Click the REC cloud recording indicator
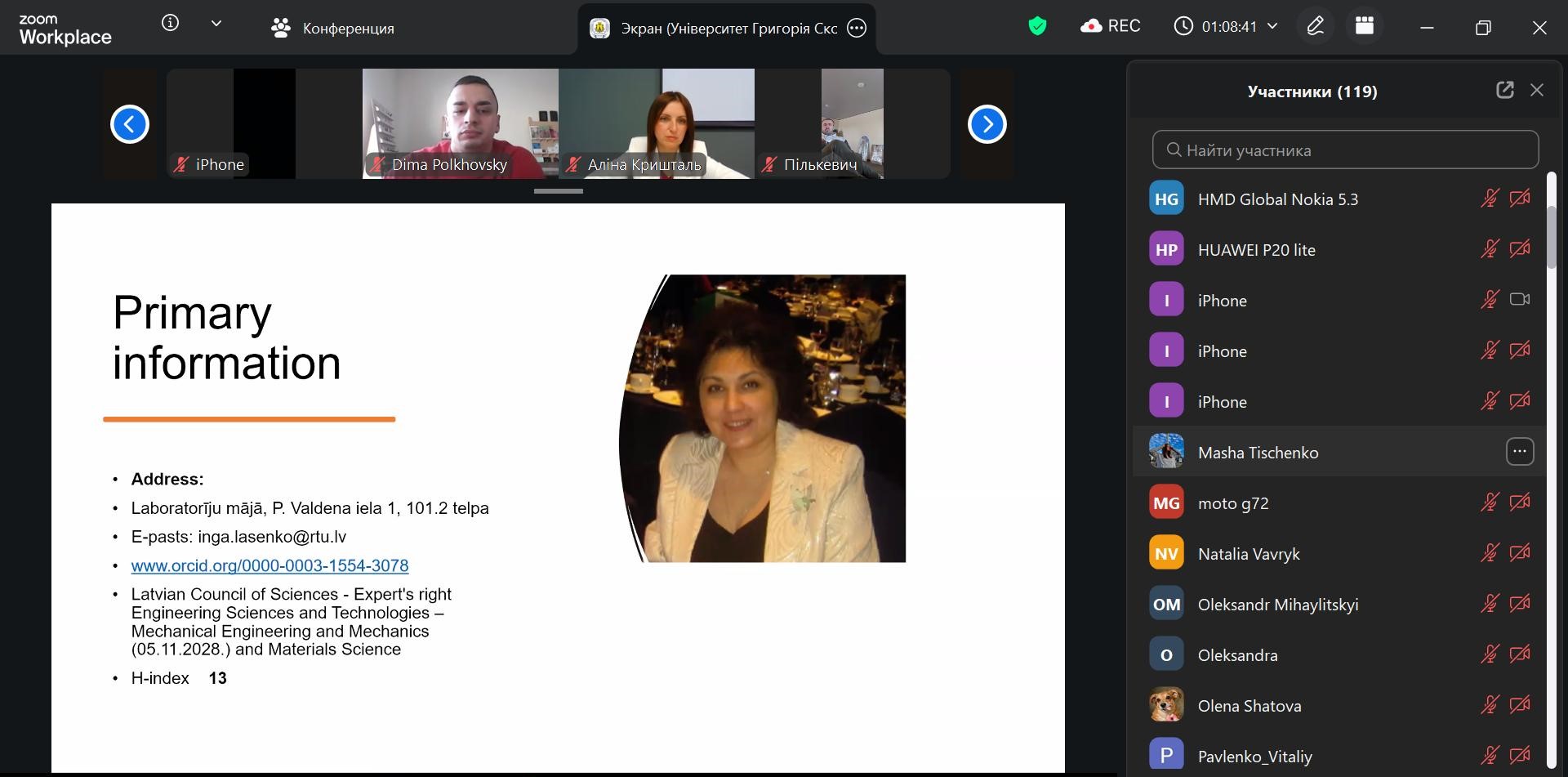This screenshot has width=1568, height=777. coord(1110,27)
